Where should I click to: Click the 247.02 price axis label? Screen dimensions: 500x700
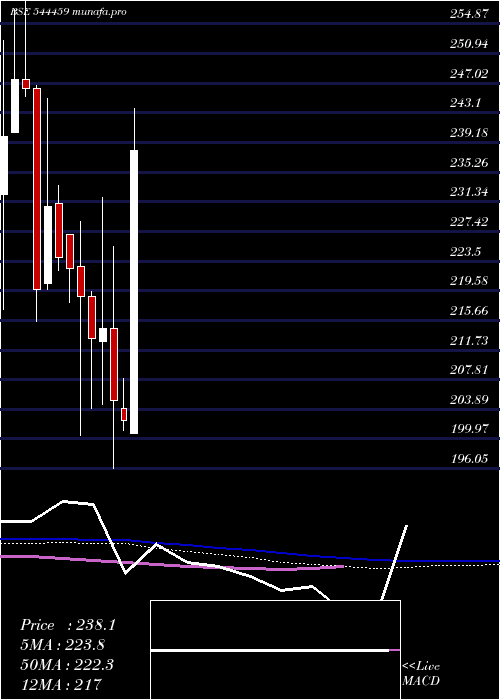[469, 74]
